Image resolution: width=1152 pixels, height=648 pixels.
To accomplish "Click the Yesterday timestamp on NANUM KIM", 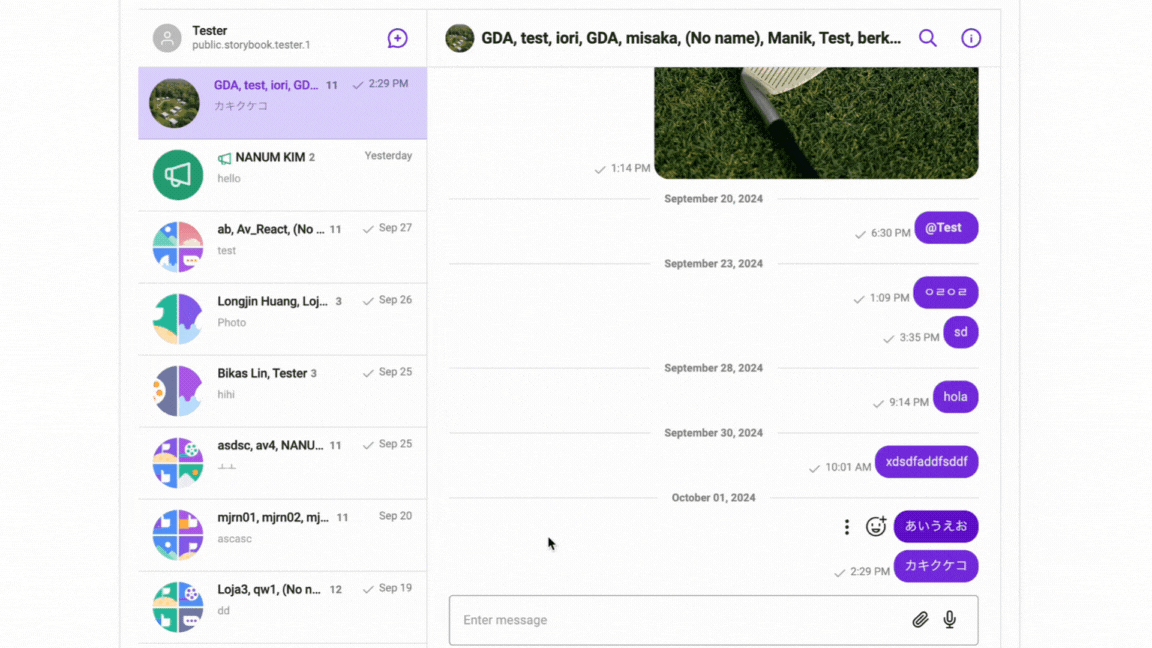I will click(388, 156).
